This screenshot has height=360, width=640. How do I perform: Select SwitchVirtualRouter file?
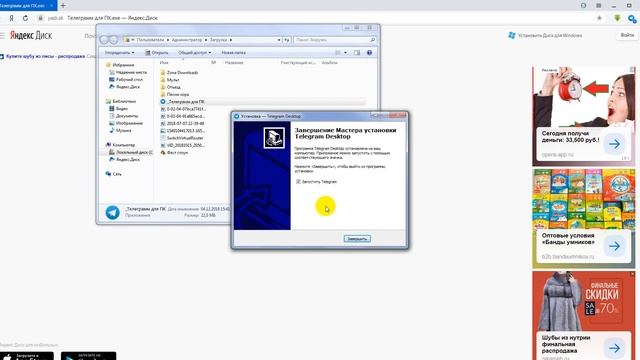182,138
